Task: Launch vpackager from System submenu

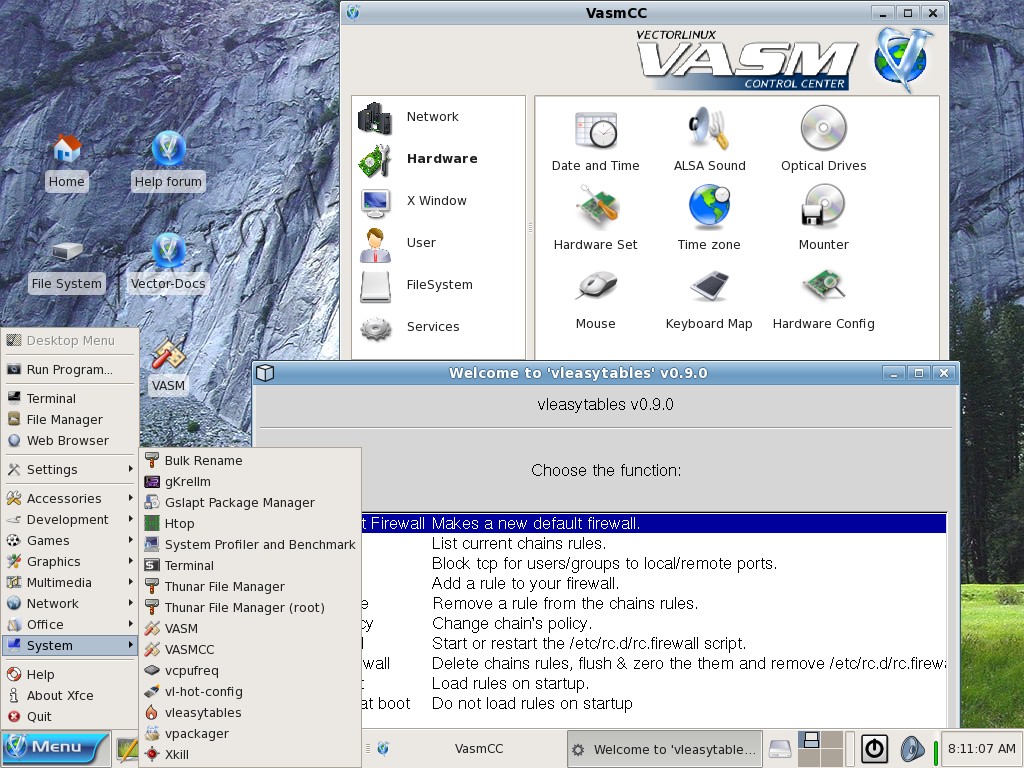Action: 251,733
